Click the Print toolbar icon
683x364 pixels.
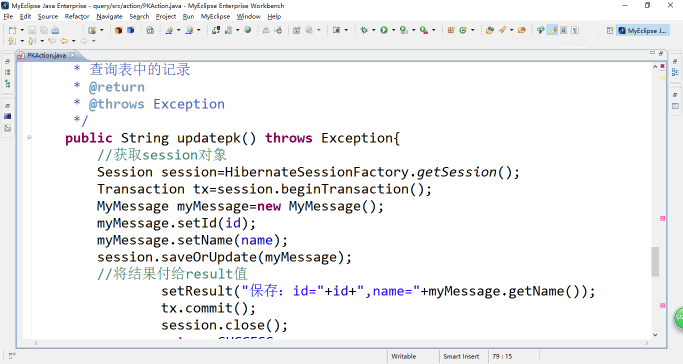[x=55, y=30]
